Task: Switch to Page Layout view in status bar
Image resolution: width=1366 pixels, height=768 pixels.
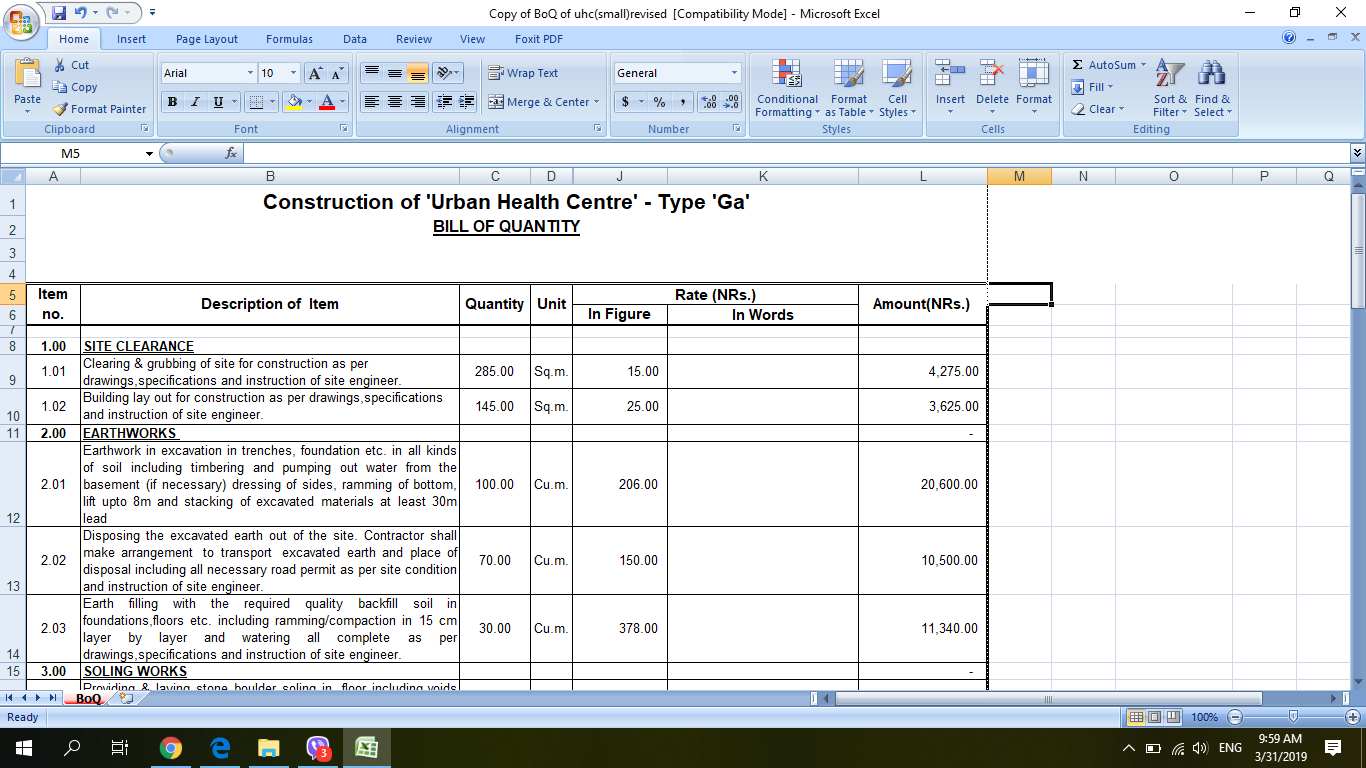Action: [1154, 717]
